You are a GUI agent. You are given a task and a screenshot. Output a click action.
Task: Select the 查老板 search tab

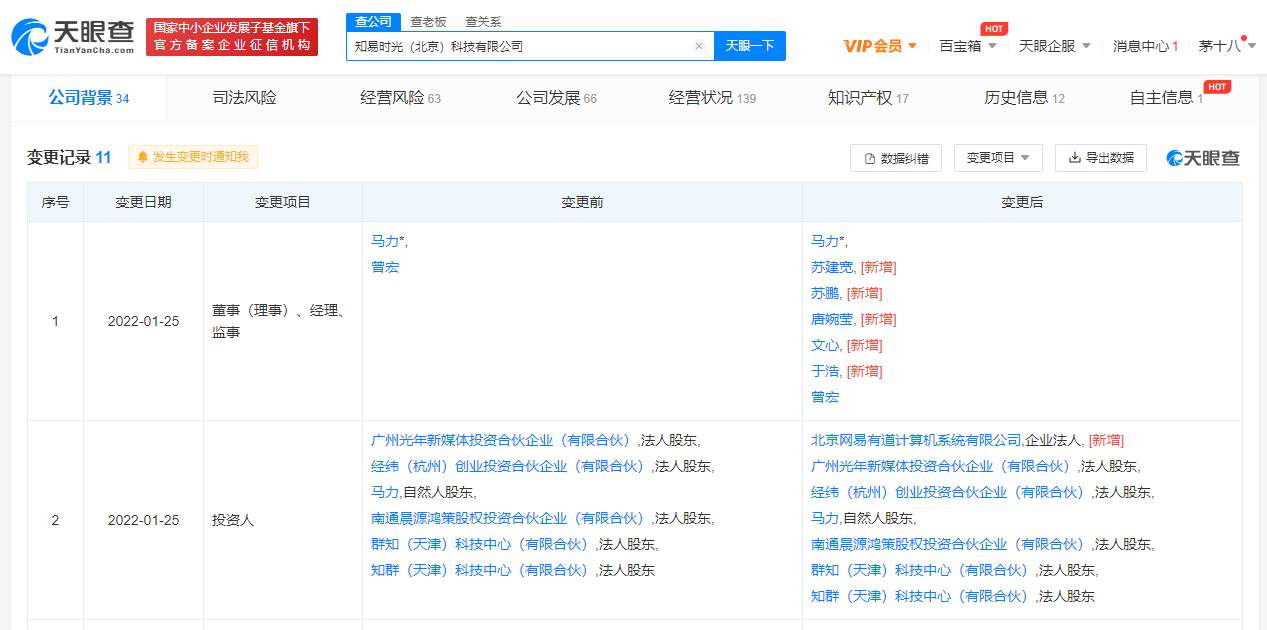coord(428,21)
